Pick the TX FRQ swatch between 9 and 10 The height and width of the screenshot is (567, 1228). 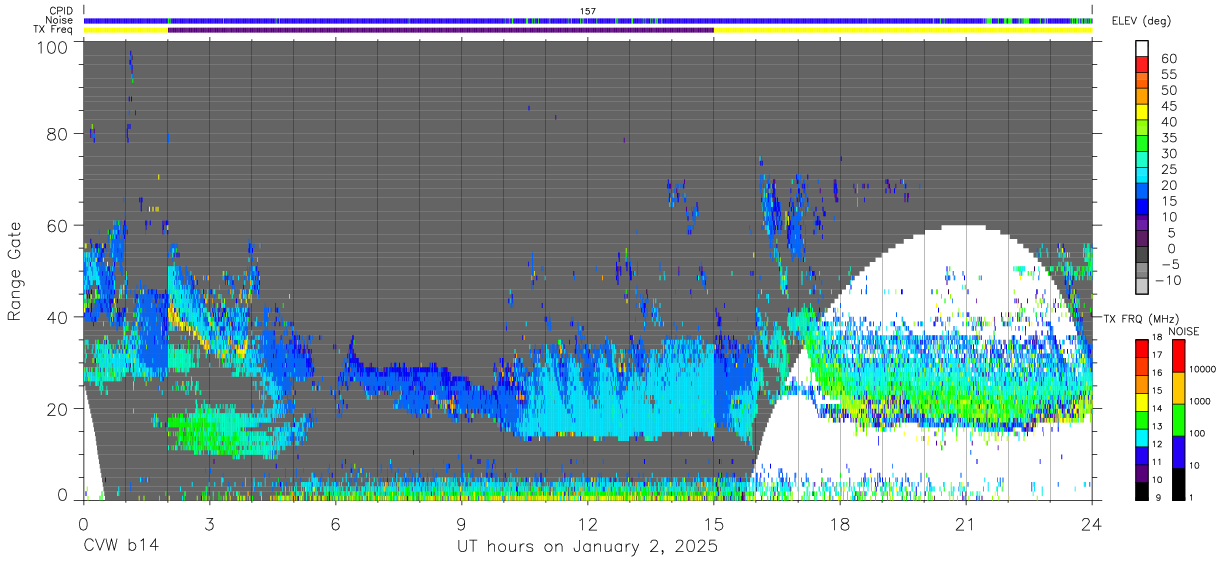click(x=1142, y=491)
